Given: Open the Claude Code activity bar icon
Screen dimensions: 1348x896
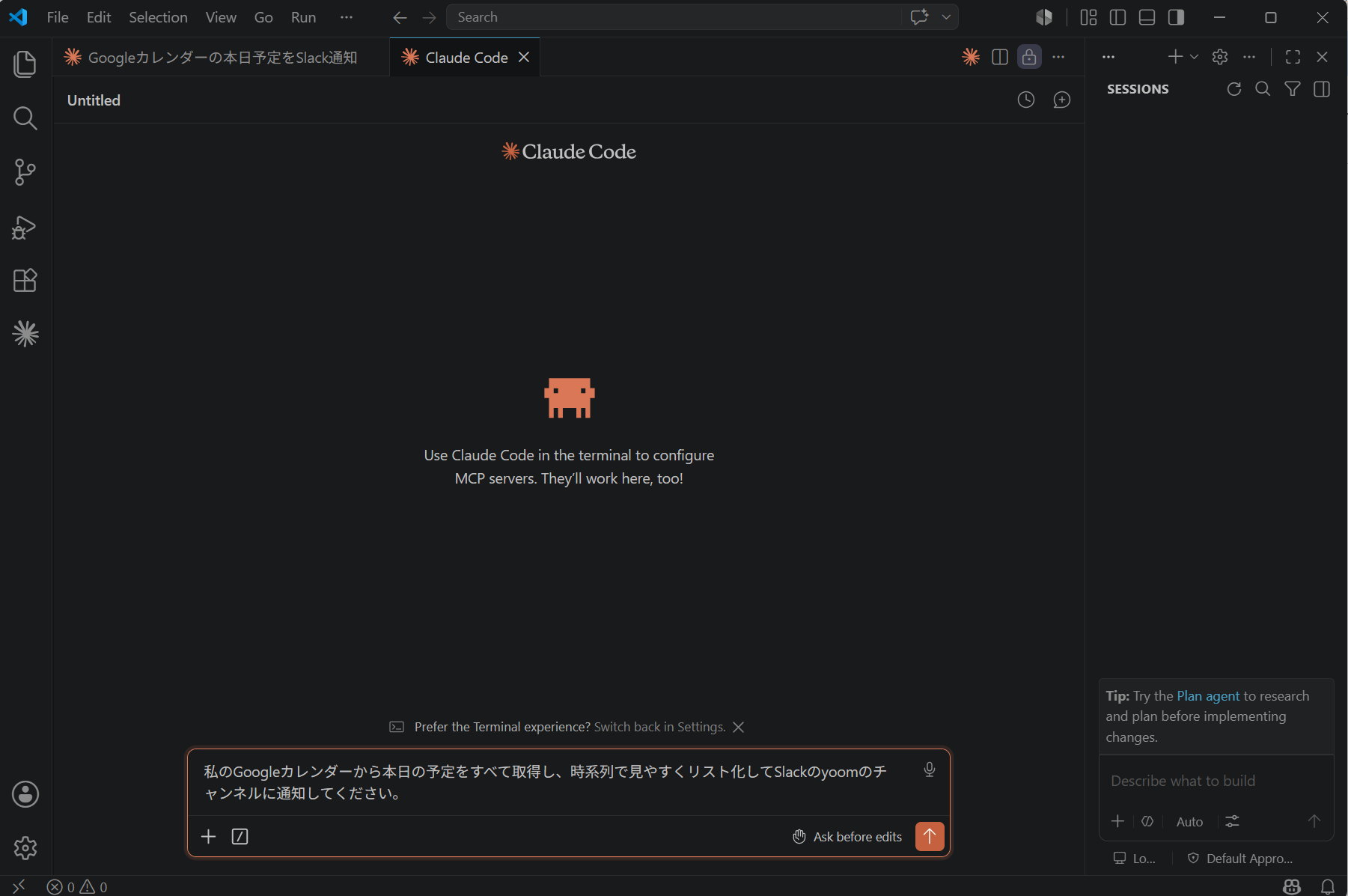Looking at the screenshot, I should 25,334.
